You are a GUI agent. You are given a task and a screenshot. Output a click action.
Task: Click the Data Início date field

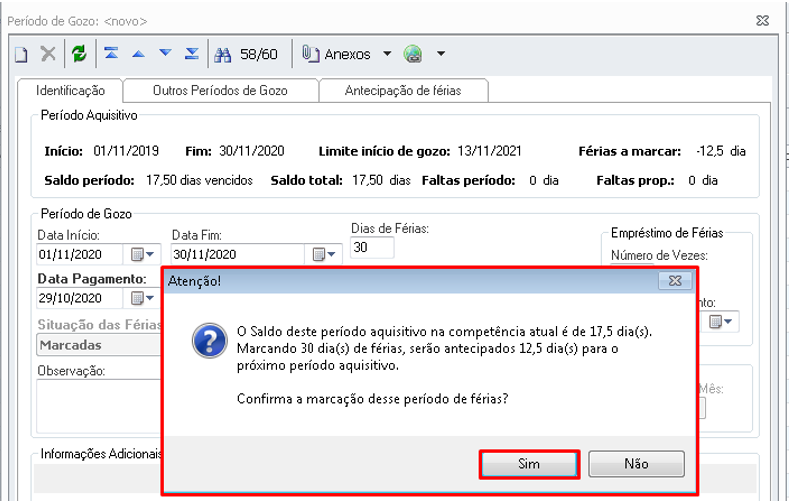coord(80,255)
